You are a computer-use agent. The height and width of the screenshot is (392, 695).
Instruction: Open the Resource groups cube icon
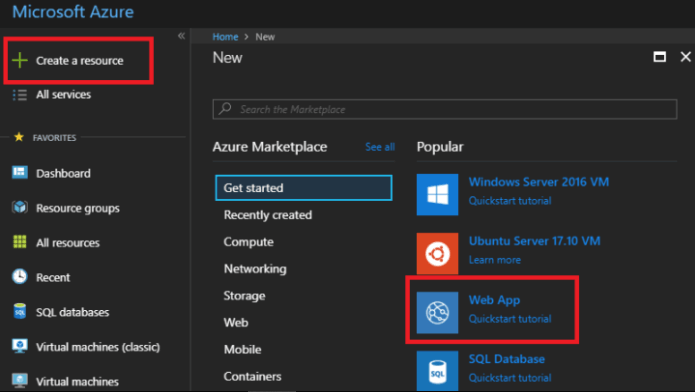click(20, 207)
